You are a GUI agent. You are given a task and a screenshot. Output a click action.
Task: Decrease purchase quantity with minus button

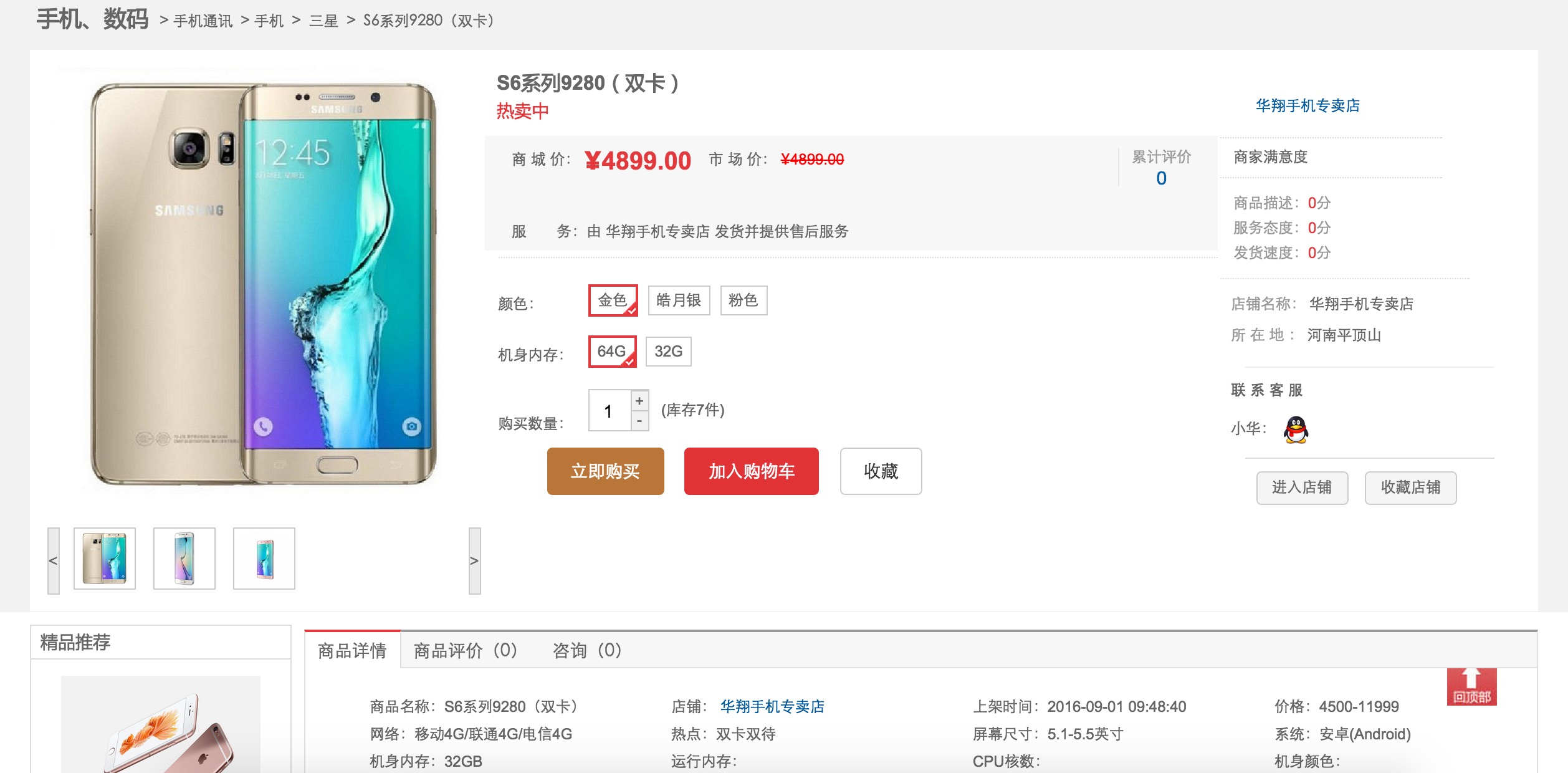pos(639,421)
